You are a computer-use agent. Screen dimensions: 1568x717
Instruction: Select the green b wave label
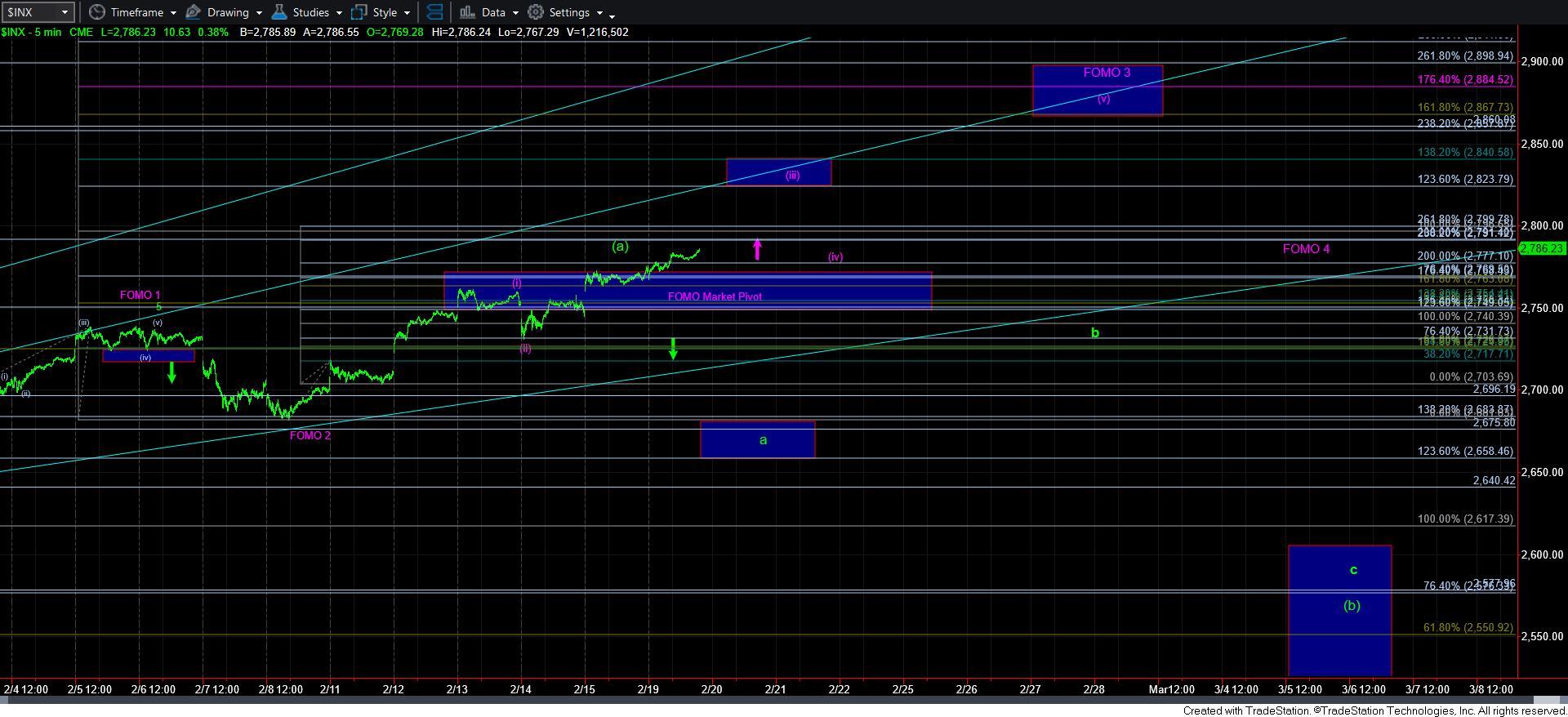pos(1095,332)
